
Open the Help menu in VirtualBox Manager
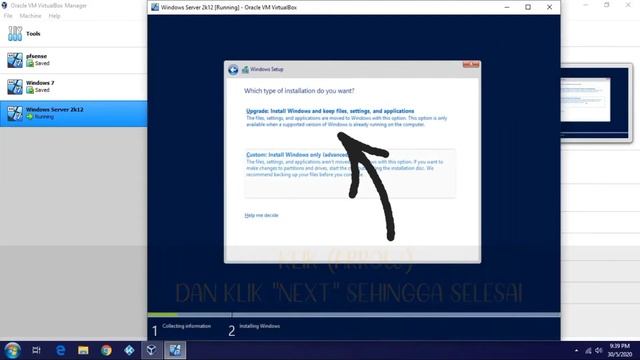pos(54,16)
